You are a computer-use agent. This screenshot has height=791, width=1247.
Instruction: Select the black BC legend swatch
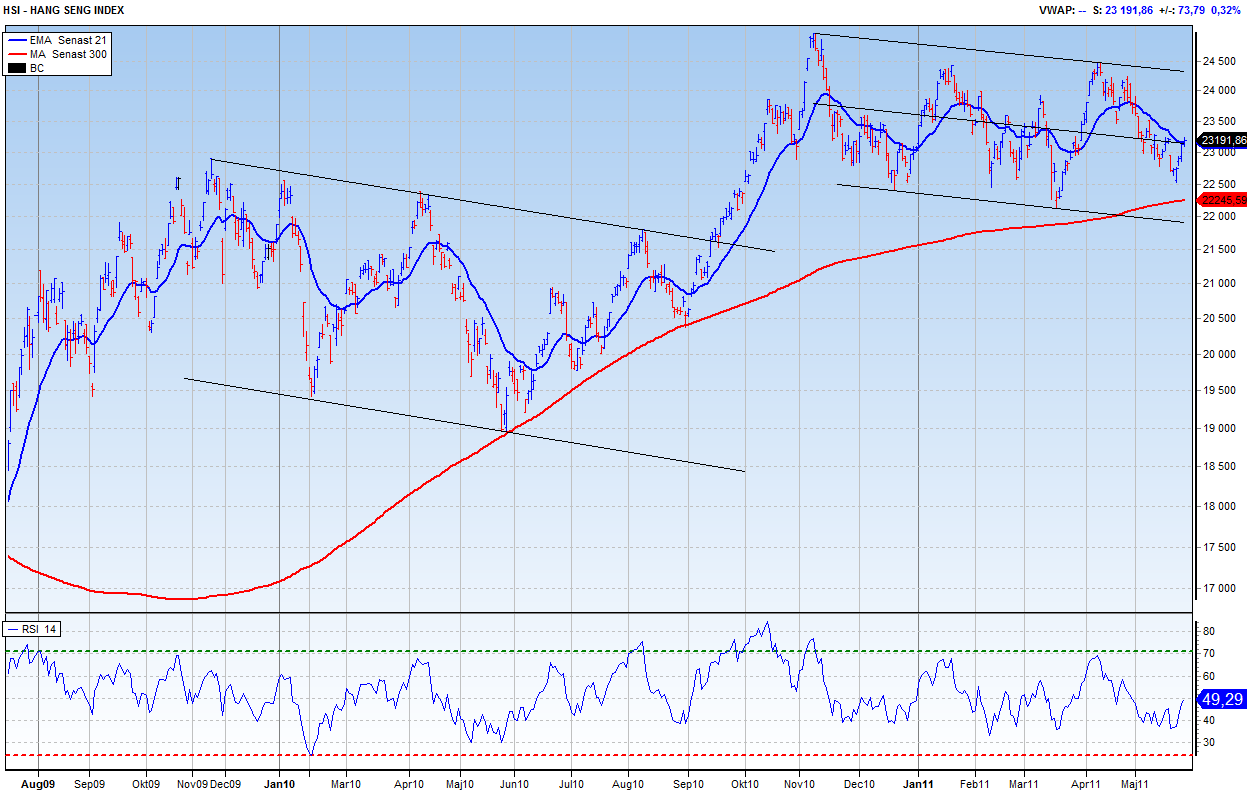point(17,68)
